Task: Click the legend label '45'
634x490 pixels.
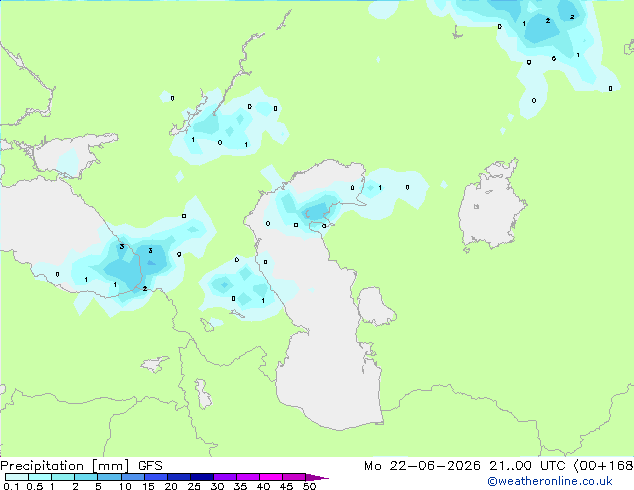Action: click(286, 486)
